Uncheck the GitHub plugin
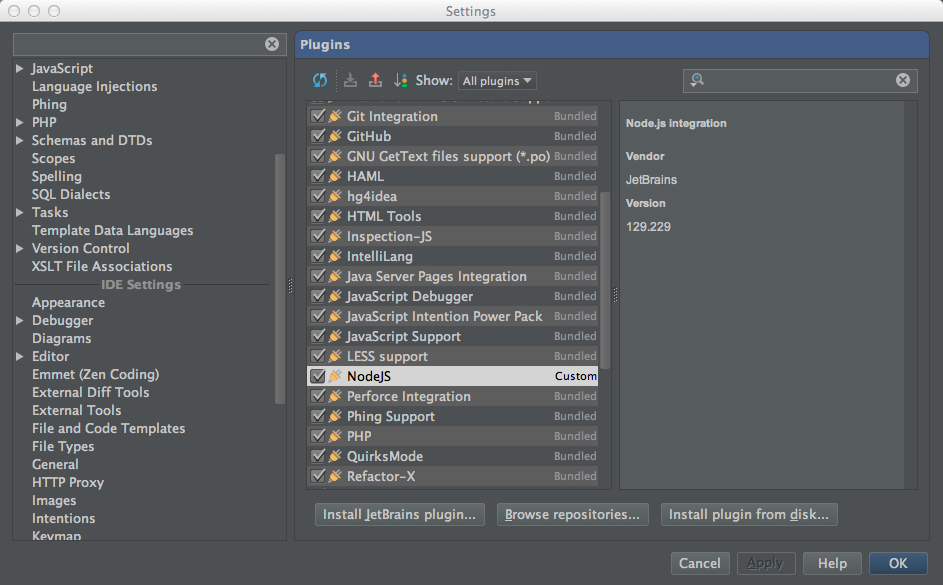 click(x=318, y=136)
